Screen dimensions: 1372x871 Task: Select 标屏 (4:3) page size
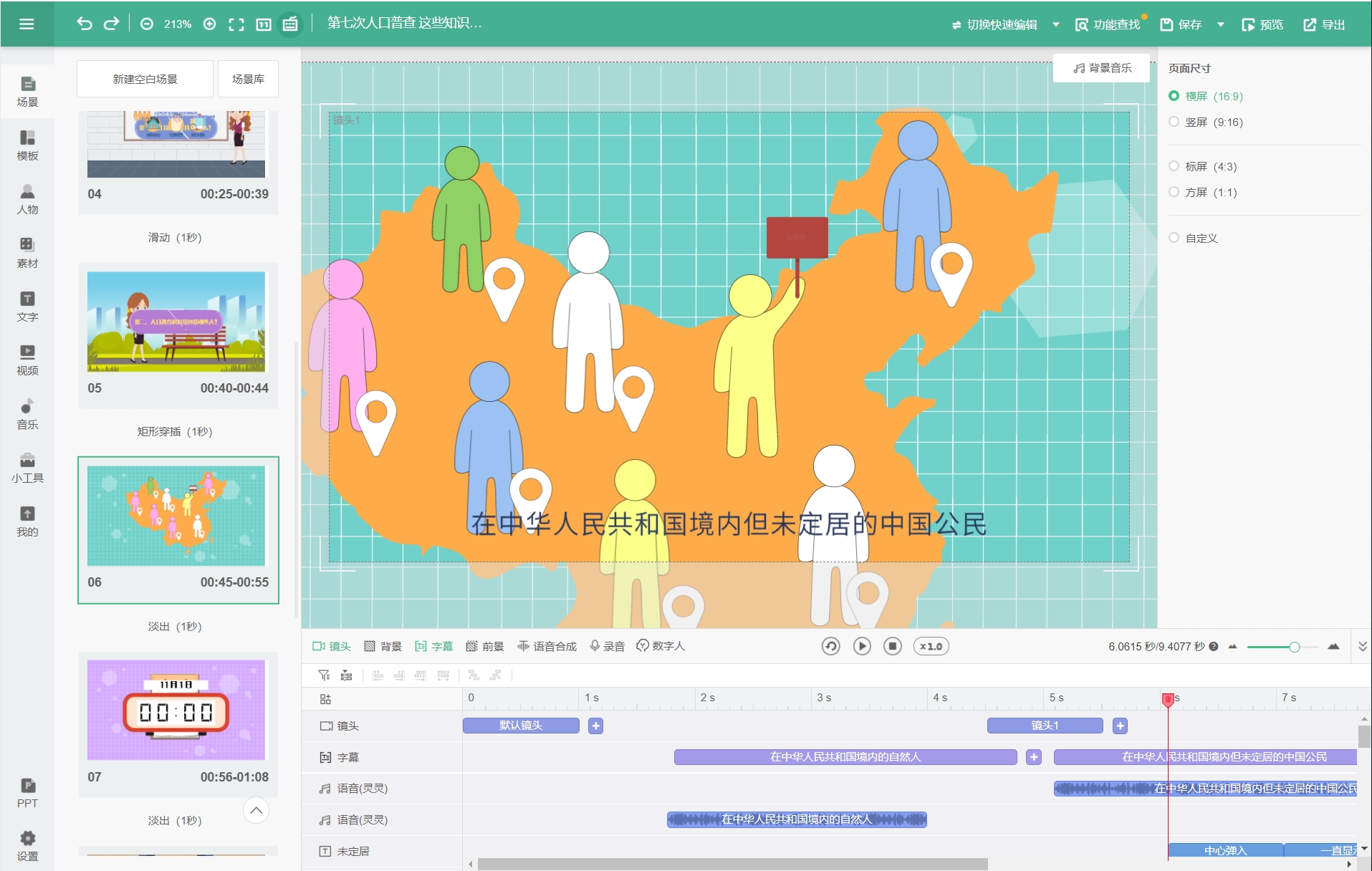(1203, 166)
